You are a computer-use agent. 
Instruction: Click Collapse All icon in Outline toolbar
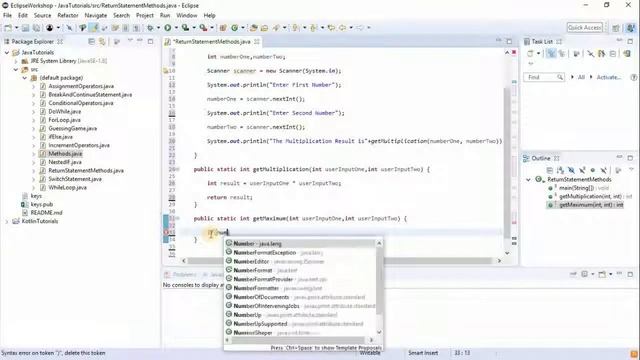[550, 170]
